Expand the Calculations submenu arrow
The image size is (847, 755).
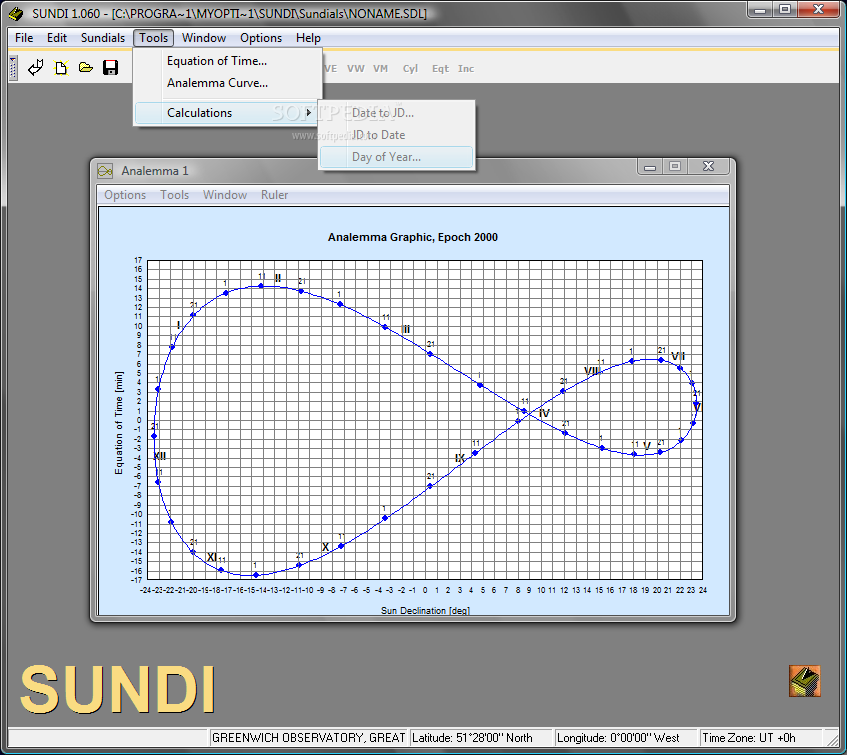click(308, 112)
